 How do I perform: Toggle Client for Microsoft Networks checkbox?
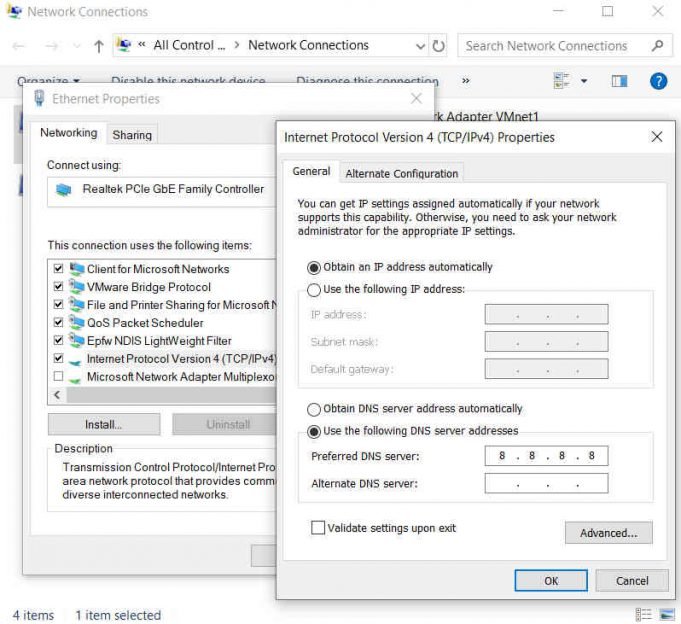[x=58, y=269]
